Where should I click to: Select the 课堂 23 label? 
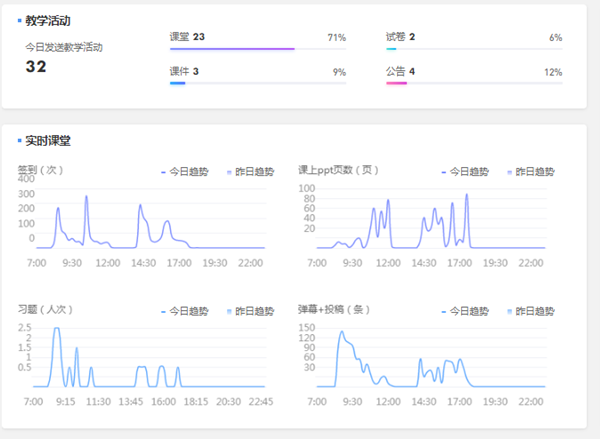point(187,37)
